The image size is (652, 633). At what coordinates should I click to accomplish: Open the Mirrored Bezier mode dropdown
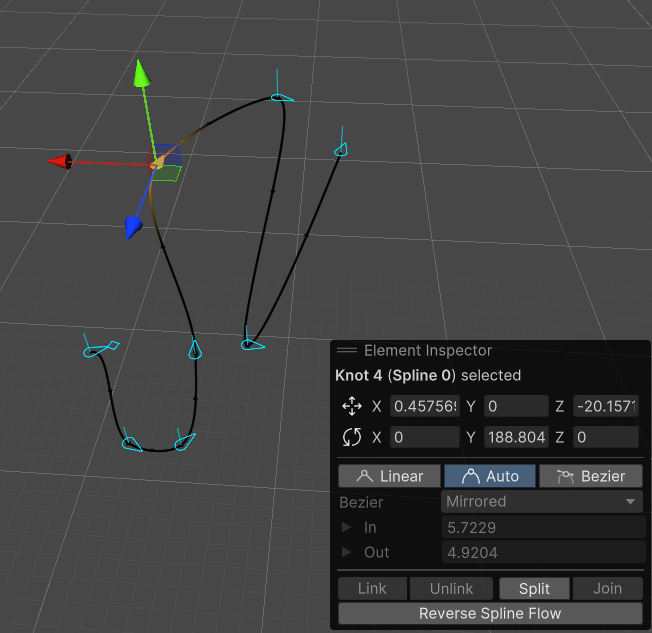pyautogui.click(x=542, y=501)
